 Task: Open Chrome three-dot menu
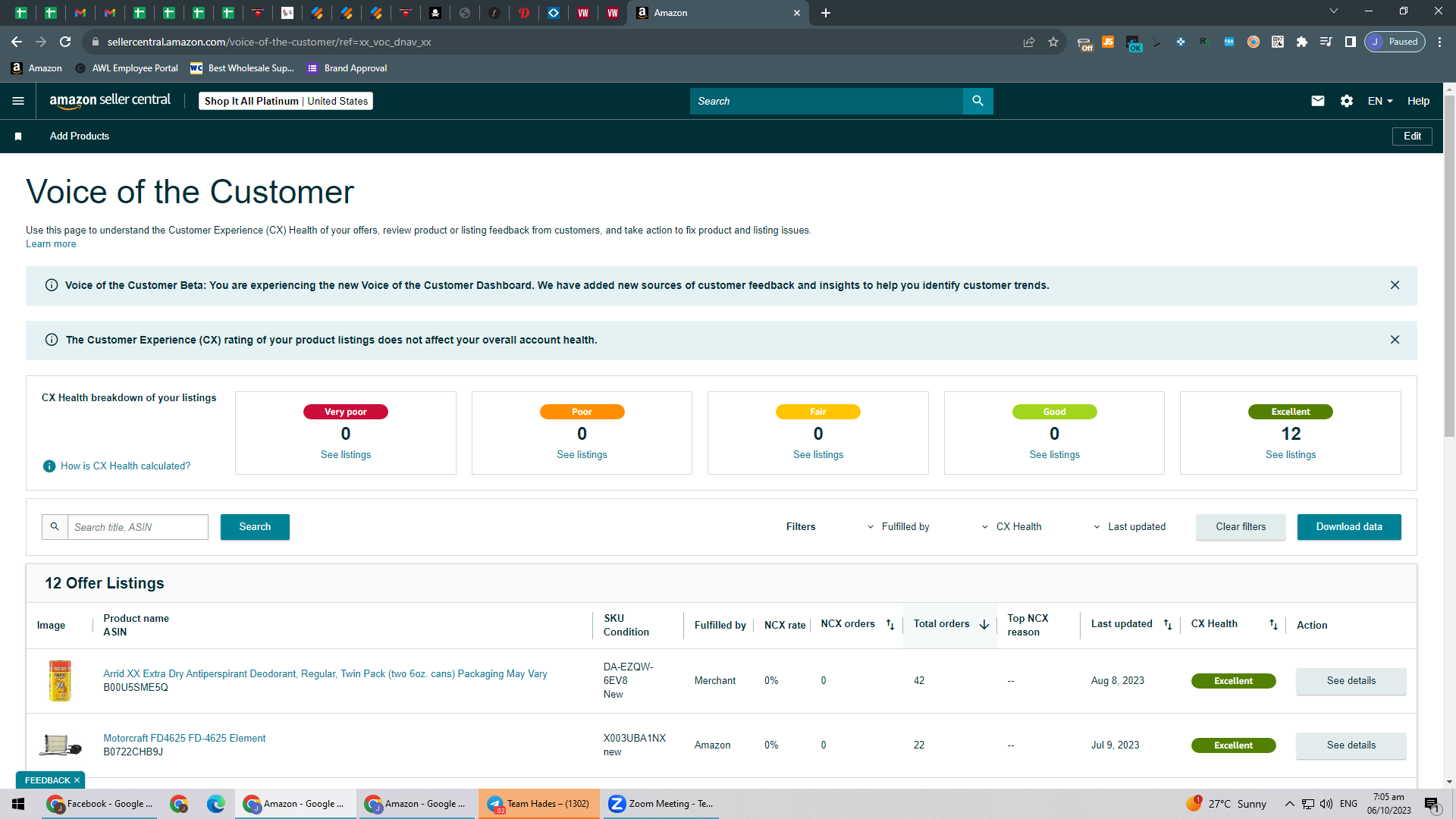[1440, 42]
